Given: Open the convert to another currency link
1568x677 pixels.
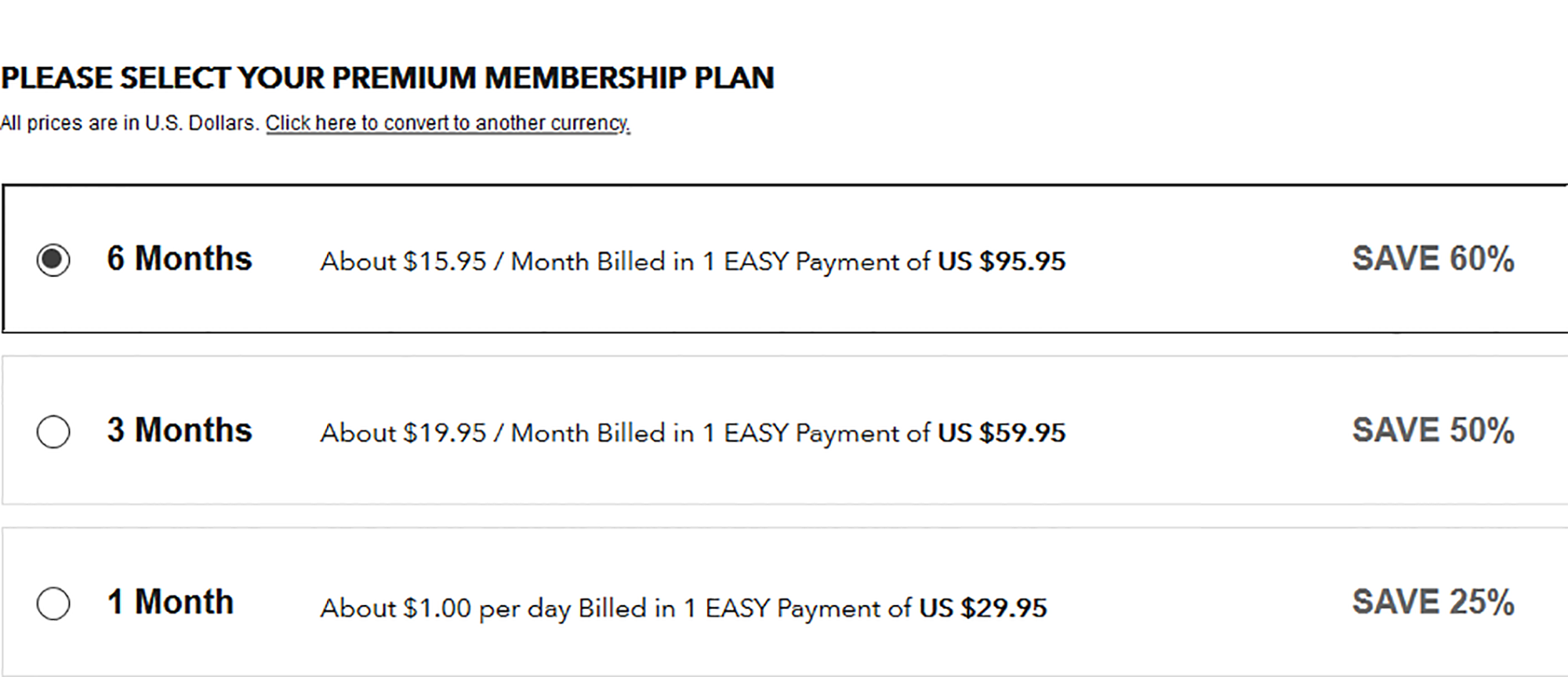Looking at the screenshot, I should [x=448, y=124].
